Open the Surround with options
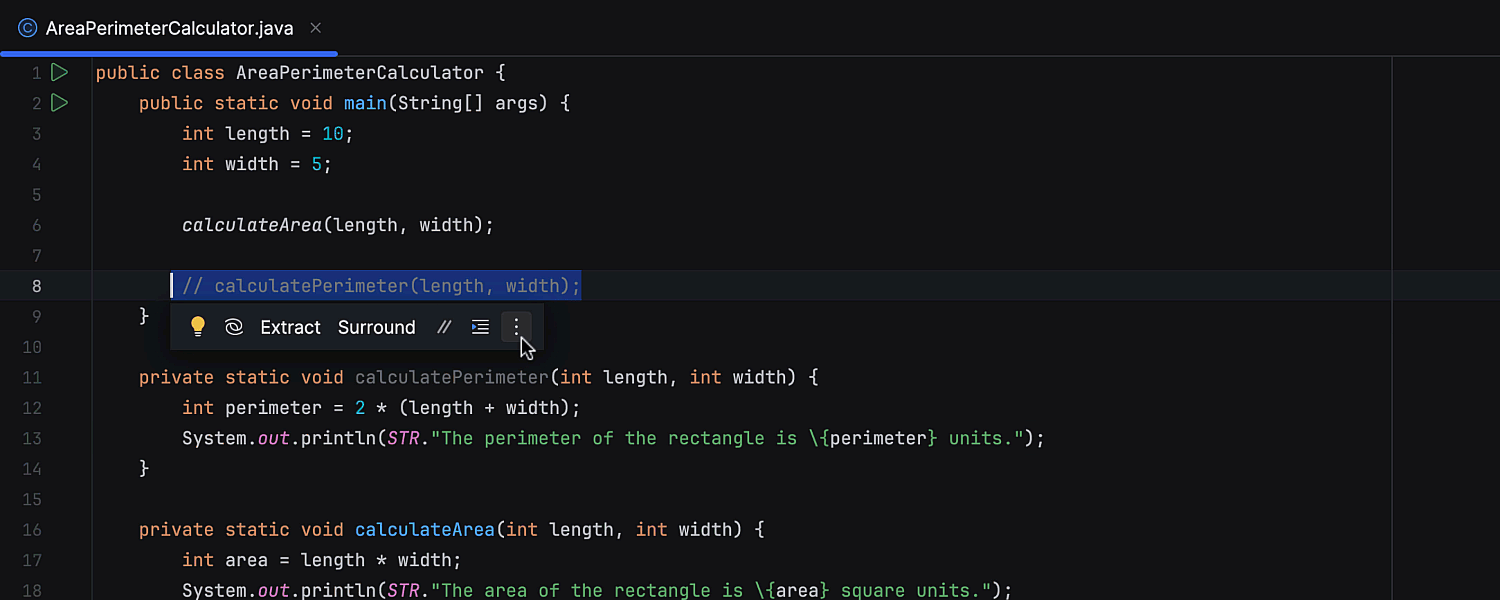 (376, 327)
